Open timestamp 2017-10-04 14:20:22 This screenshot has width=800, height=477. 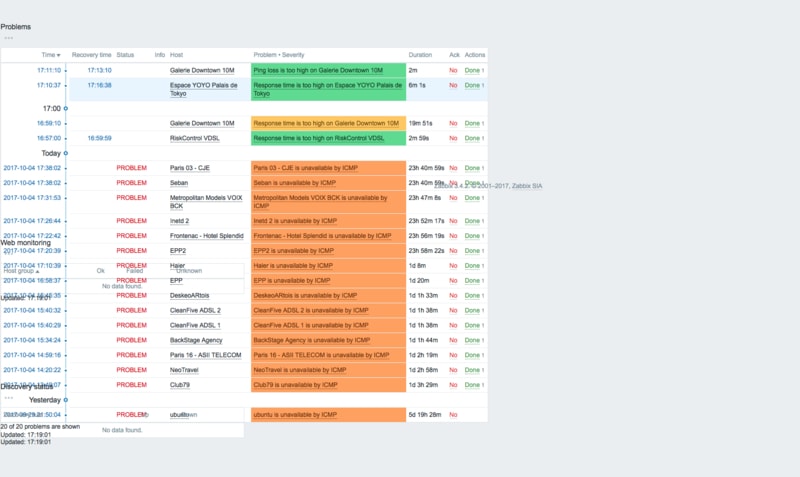pyautogui.click(x=32, y=370)
